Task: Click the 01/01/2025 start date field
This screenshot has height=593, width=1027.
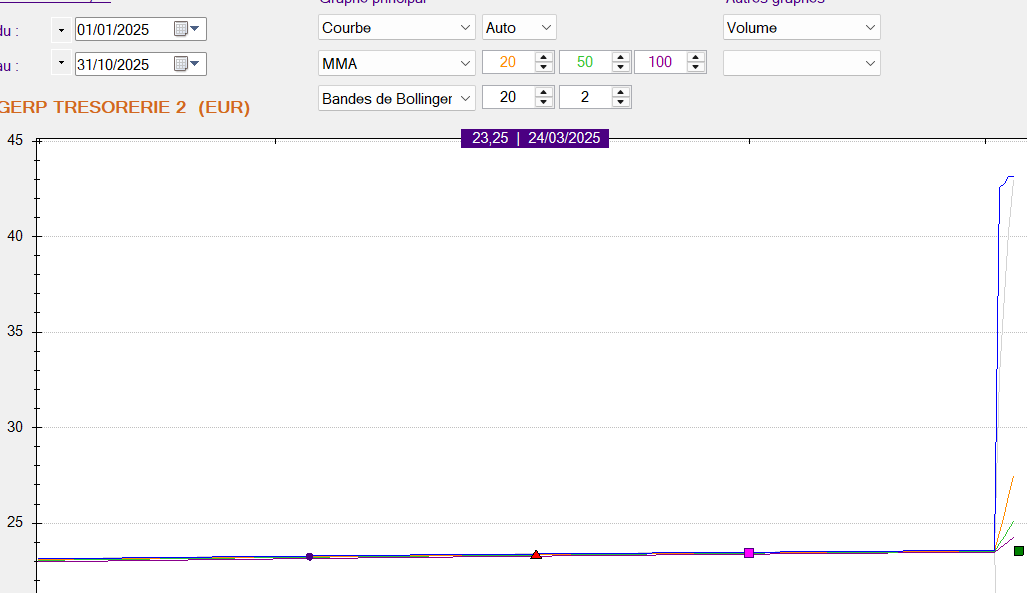Action: [120, 29]
